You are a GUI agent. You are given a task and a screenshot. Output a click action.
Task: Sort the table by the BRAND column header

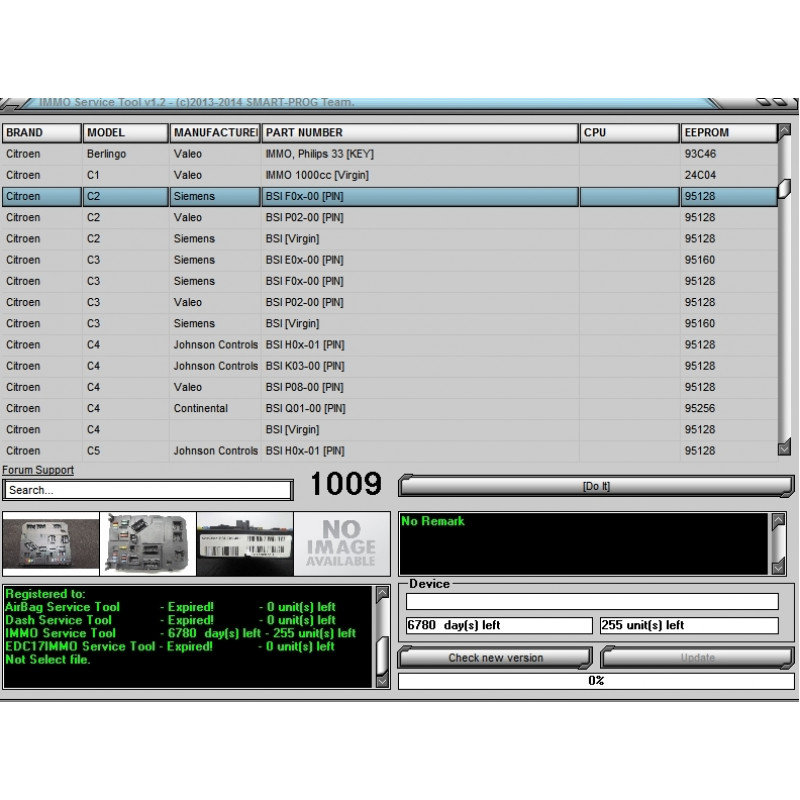coord(40,132)
